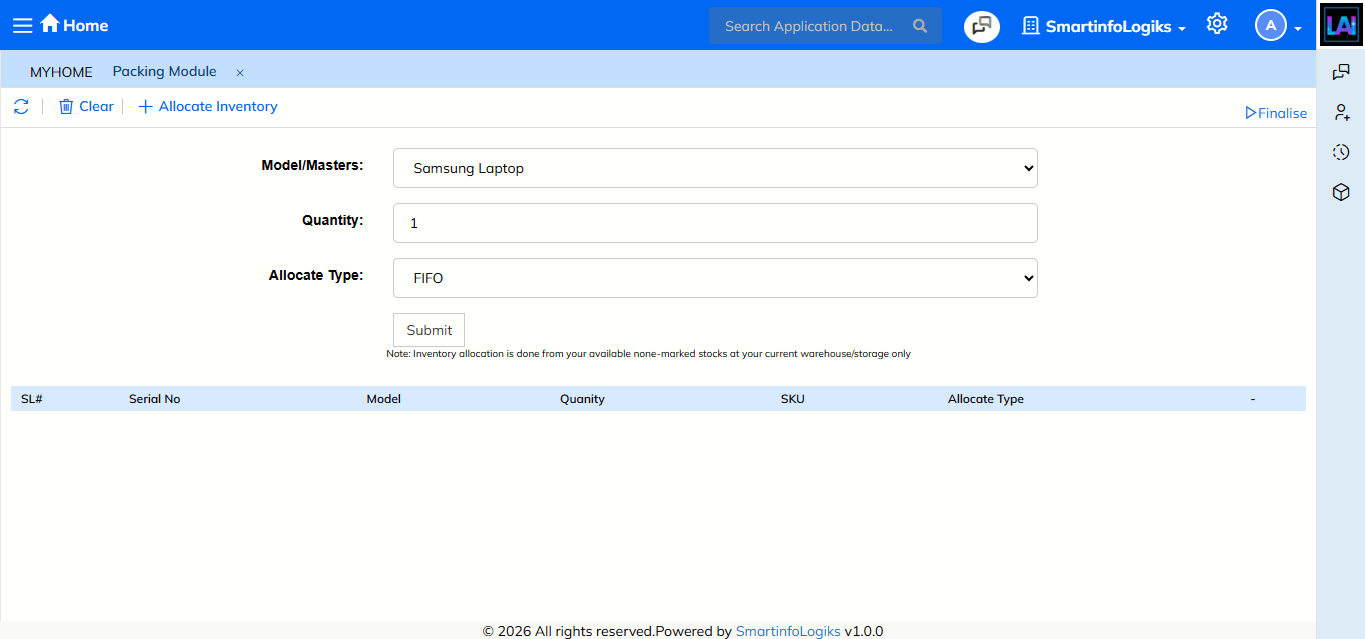Screen dimensions: 1365x639
Task: Click the user avatar icon
Action: click(x=1270, y=26)
